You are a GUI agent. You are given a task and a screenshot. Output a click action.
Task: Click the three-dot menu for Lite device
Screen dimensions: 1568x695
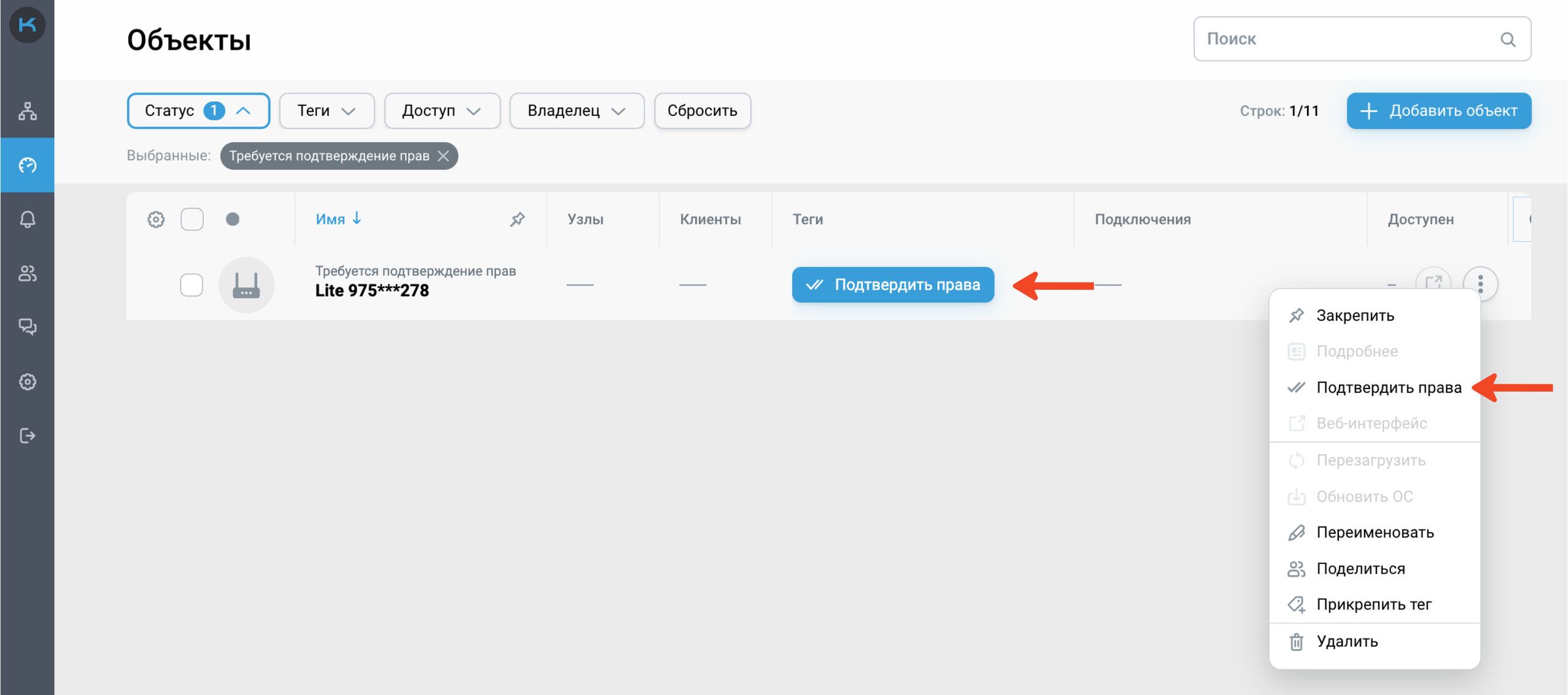click(x=1480, y=284)
